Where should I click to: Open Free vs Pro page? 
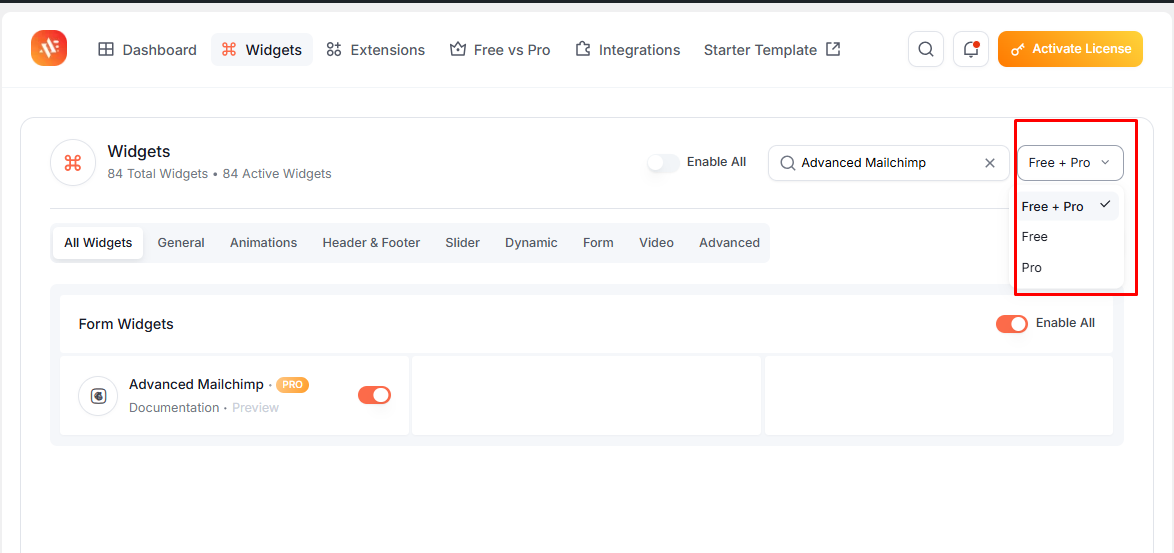point(499,50)
